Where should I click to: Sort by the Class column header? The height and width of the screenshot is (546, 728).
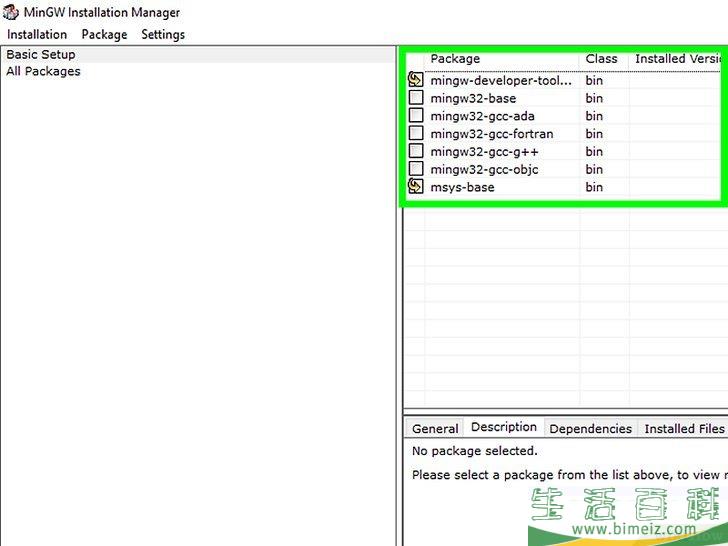point(604,59)
